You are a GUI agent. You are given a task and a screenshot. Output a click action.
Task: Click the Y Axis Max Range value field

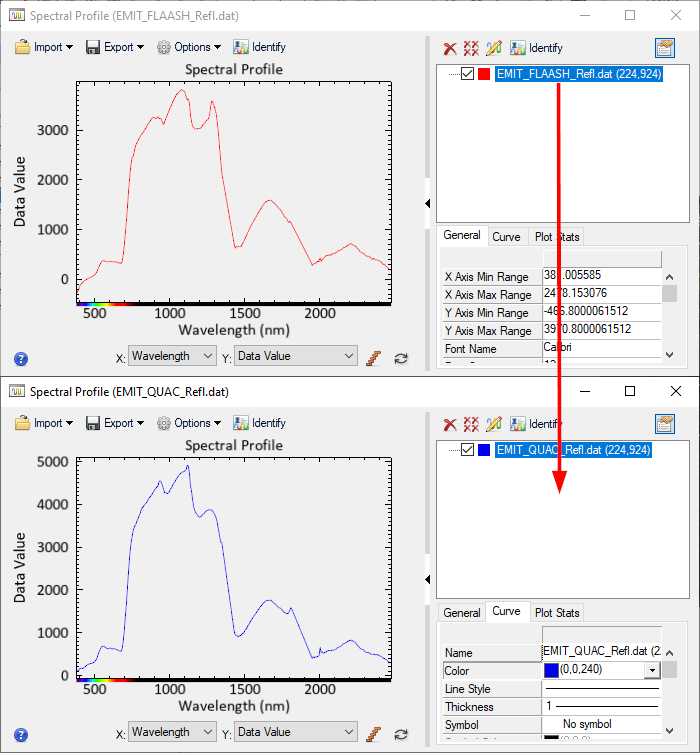600,330
